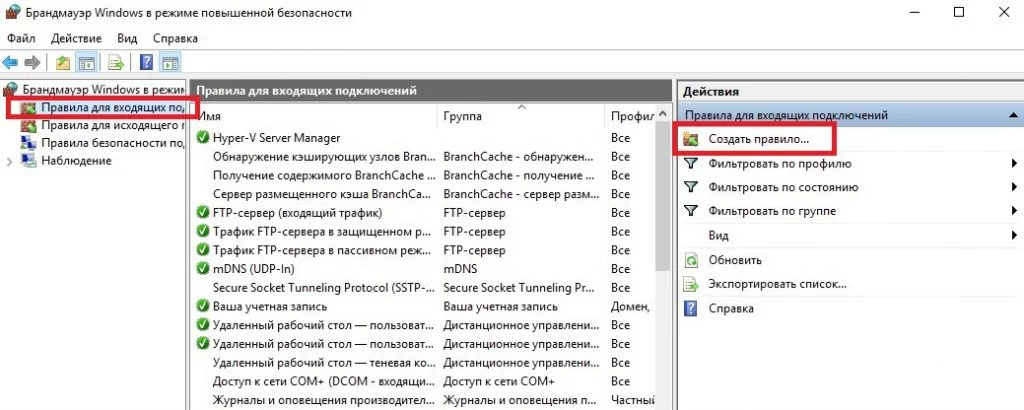The height and width of the screenshot is (410, 1024).
Task: Open Фильтровать по состоянию submenu arrow
Action: [1014, 187]
